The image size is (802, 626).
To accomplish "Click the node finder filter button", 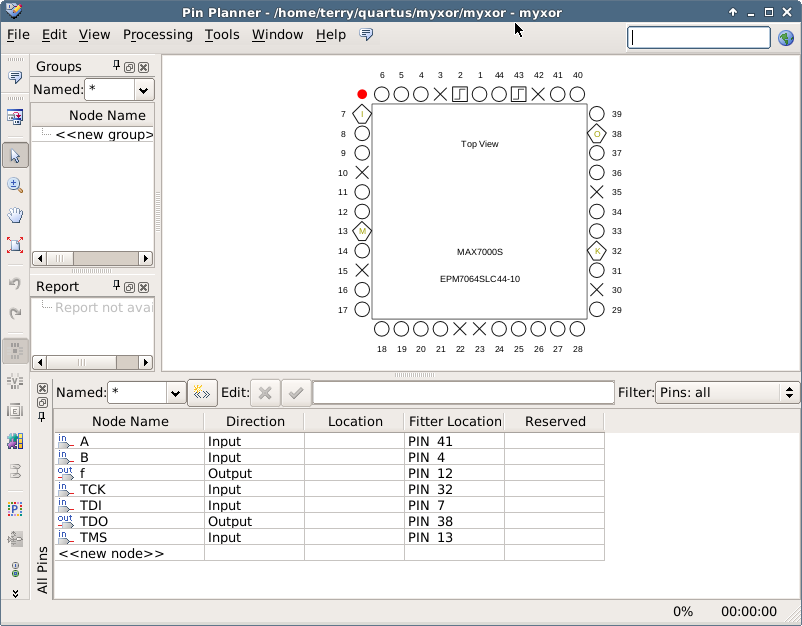I will point(202,393).
